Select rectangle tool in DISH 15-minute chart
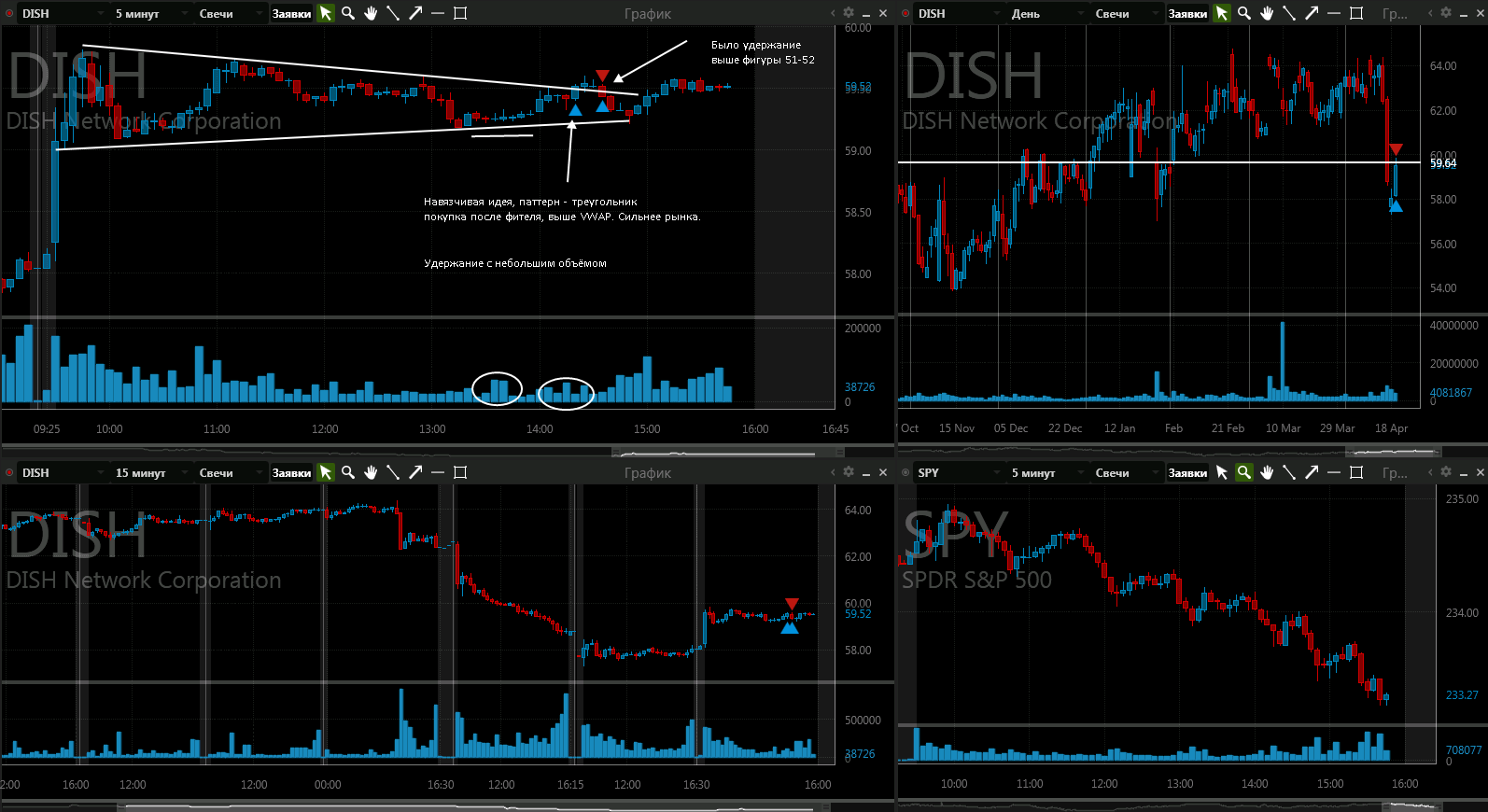The image size is (1488, 812). [x=460, y=472]
